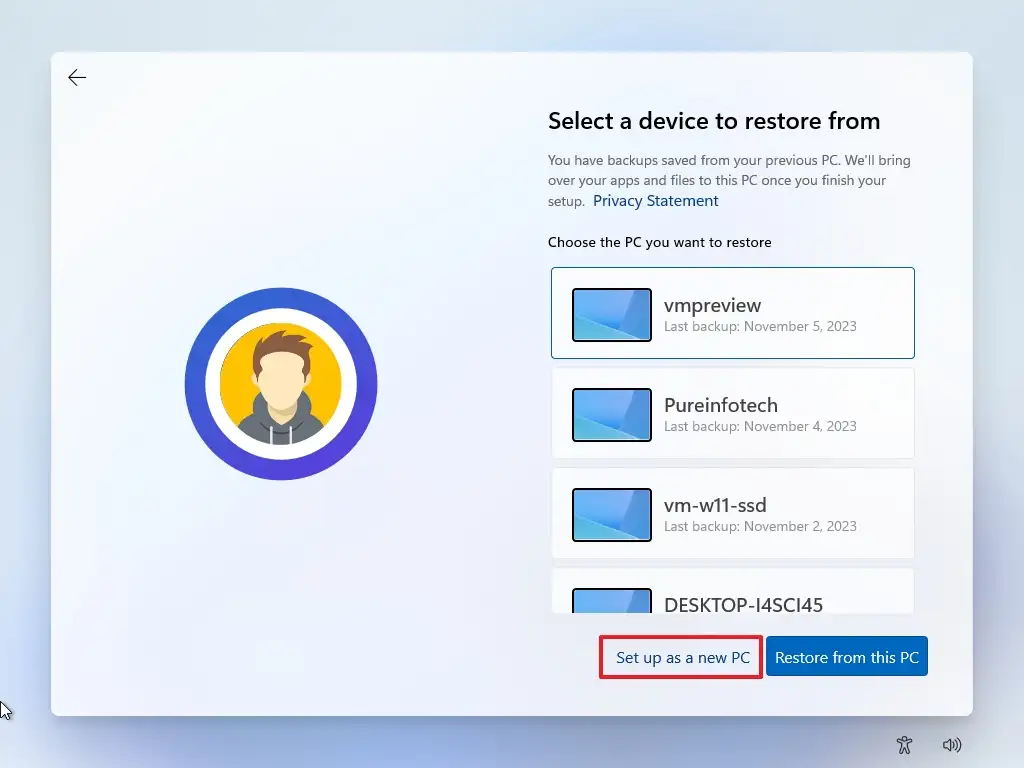Click the Pureinfotech device thumbnail image
This screenshot has width=1024, height=768.
click(x=611, y=414)
